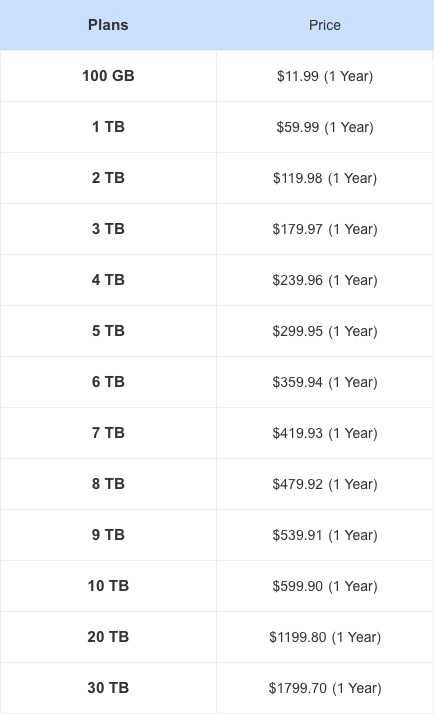This screenshot has width=434, height=714.
Task: Select the 5 TB plan cell
Action: coord(108,331)
